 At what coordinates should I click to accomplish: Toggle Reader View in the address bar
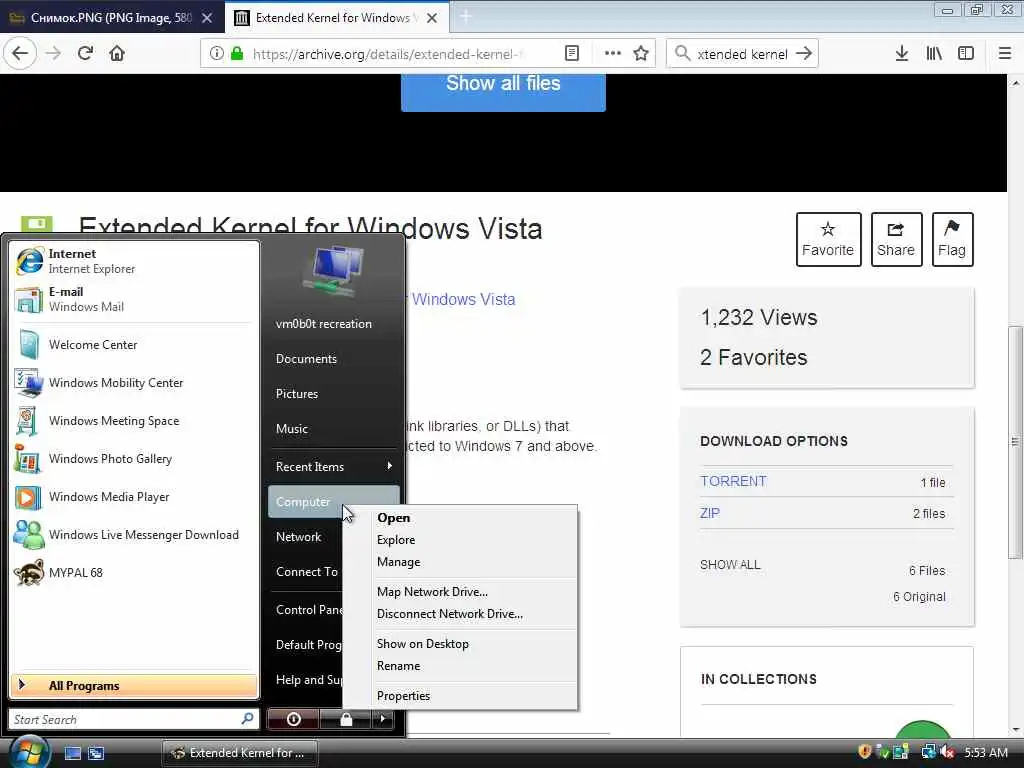point(571,54)
